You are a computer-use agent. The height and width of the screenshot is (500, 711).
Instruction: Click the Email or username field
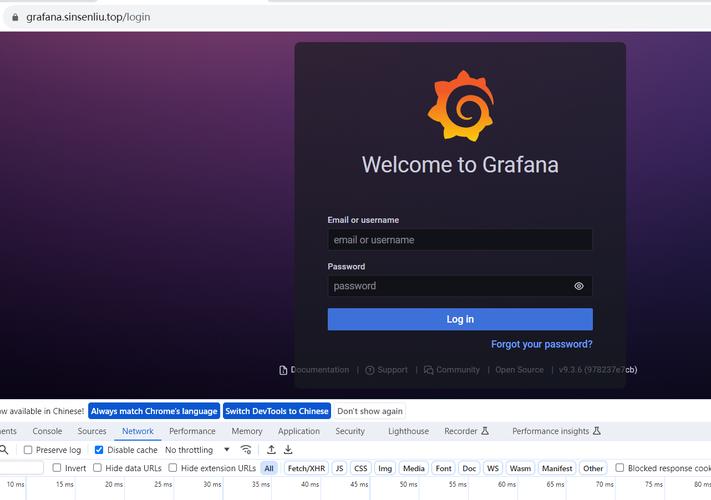460,240
